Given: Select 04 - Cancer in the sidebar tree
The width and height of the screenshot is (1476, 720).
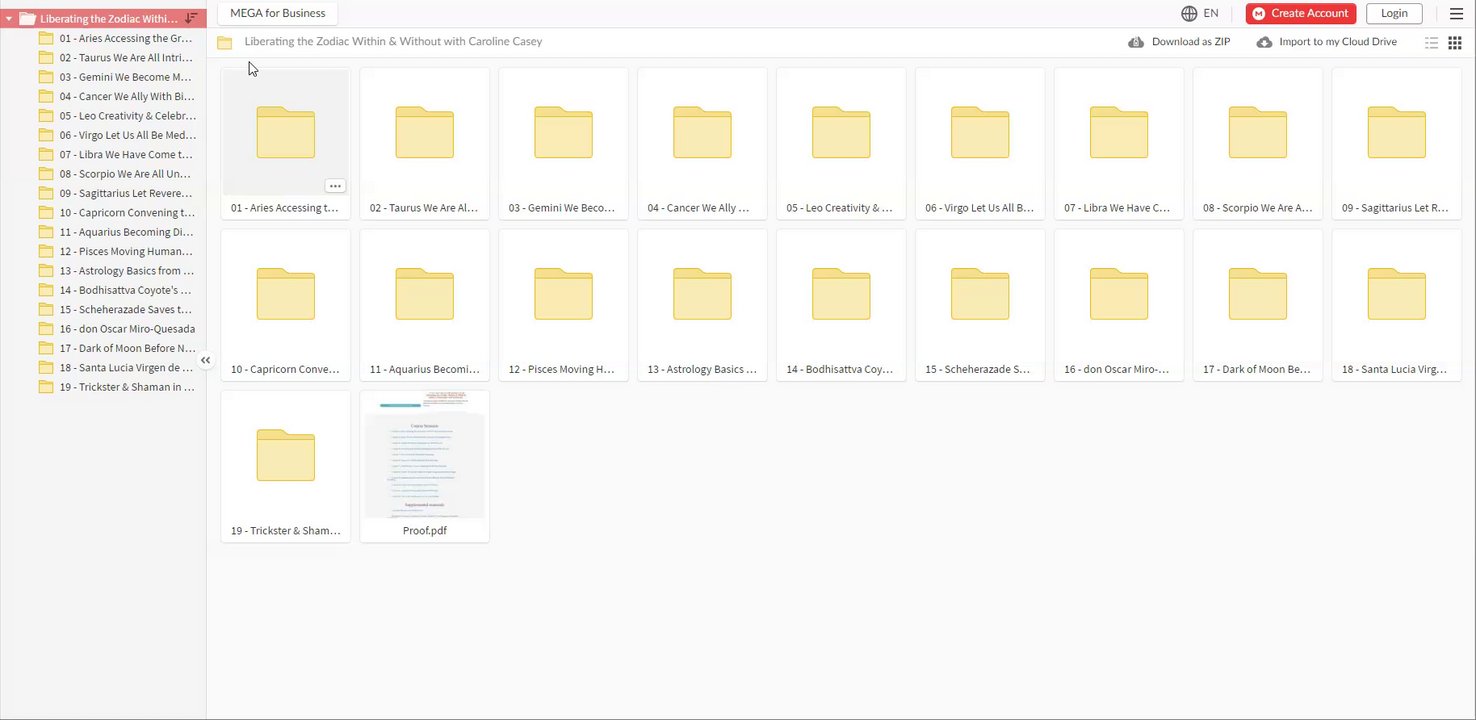Looking at the screenshot, I should (115, 97).
